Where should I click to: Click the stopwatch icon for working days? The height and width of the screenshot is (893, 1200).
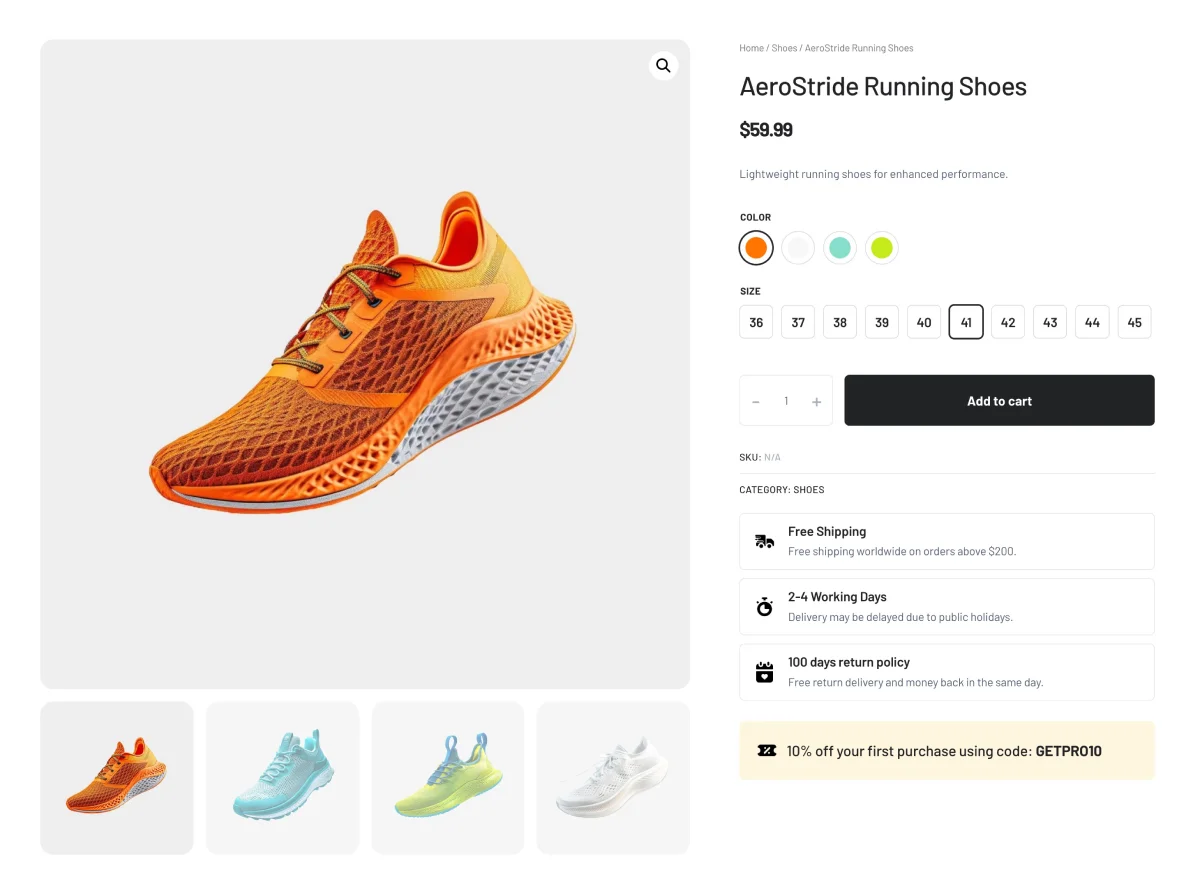point(764,606)
